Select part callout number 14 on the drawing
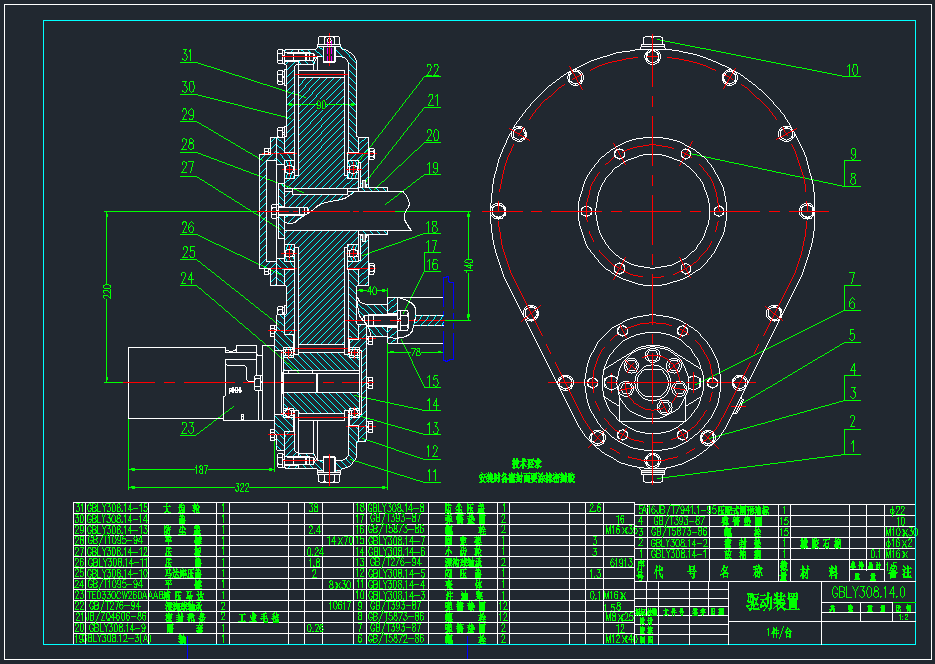Image resolution: width=935 pixels, height=664 pixels. 432,404
